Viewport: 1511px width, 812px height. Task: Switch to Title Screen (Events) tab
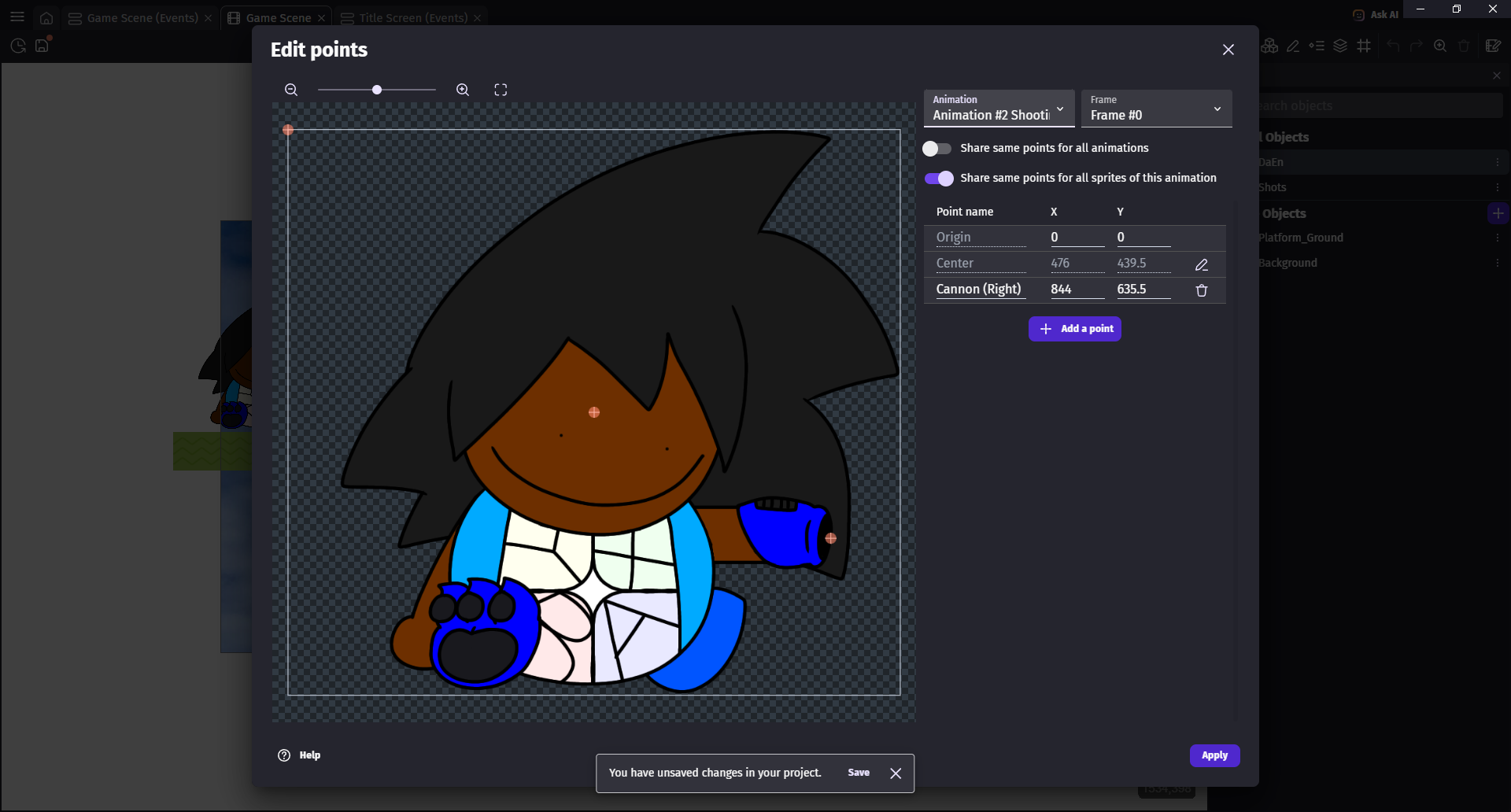[412, 18]
